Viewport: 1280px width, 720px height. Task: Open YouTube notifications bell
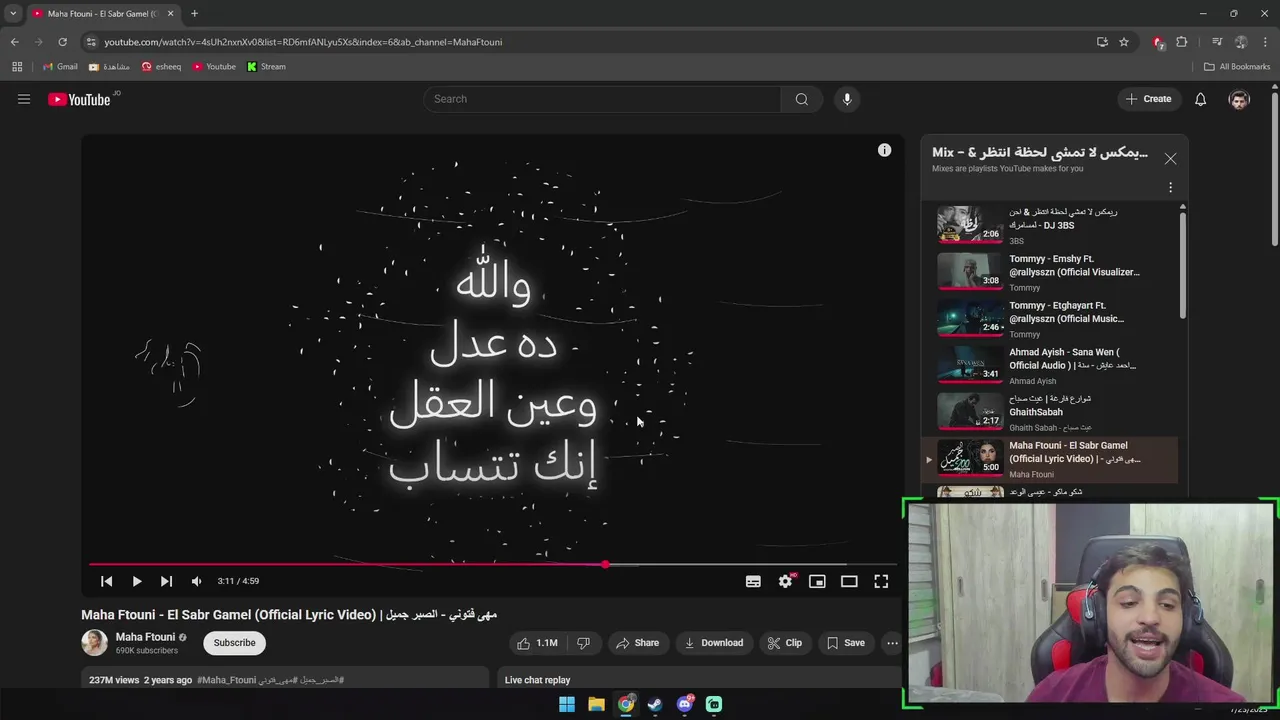pyautogui.click(x=1200, y=99)
